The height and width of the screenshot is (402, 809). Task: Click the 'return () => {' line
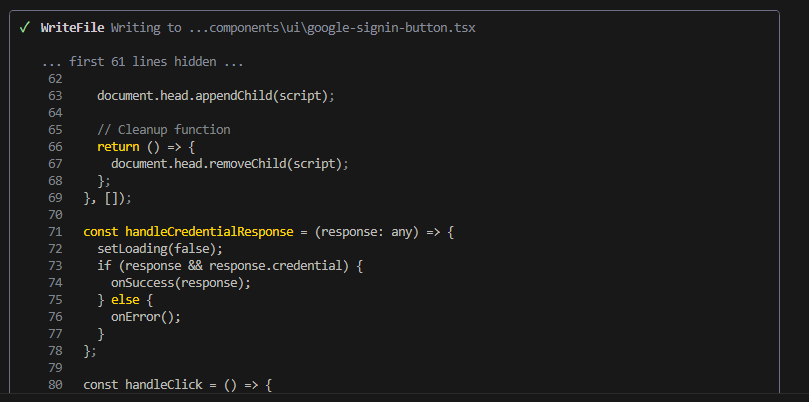click(146, 147)
